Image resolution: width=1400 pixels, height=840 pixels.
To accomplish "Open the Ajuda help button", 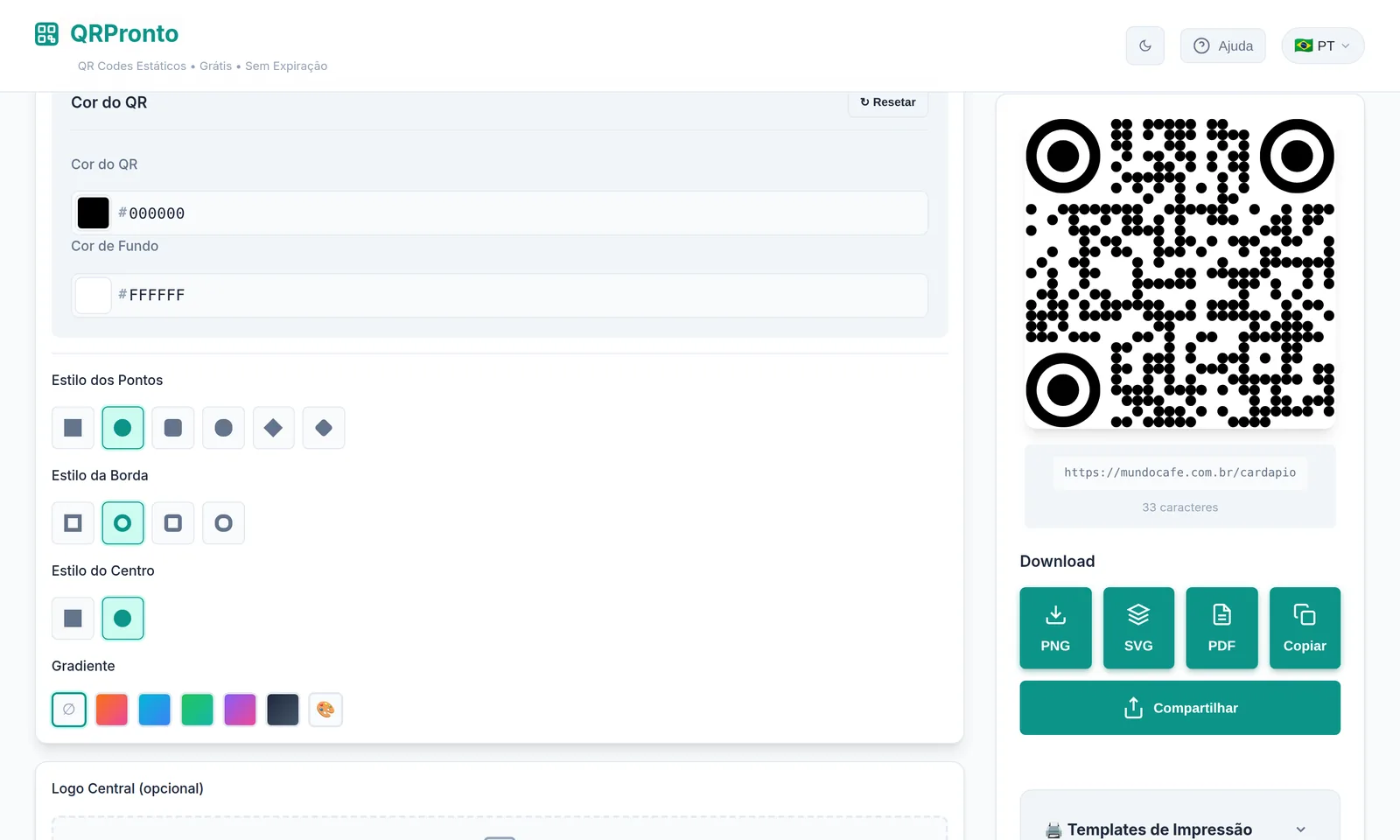I will 1222,45.
